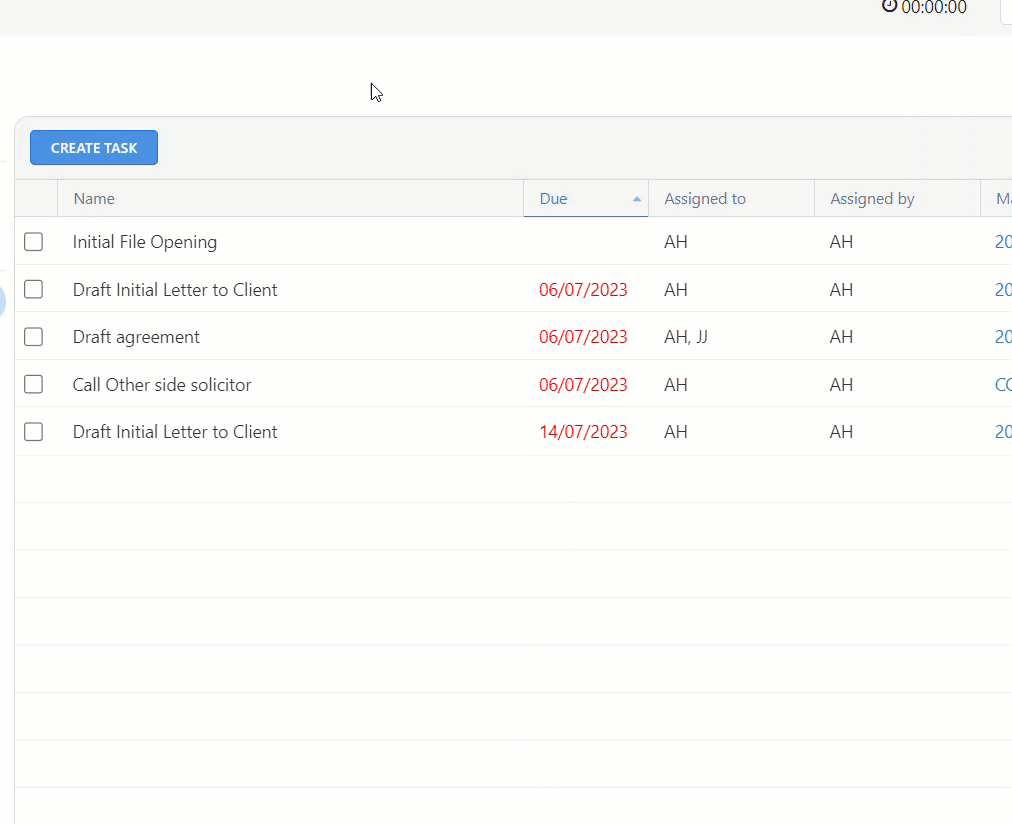Image resolution: width=1012 pixels, height=824 pixels.
Task: Click the 14/07/2023 due date
Action: tap(583, 431)
